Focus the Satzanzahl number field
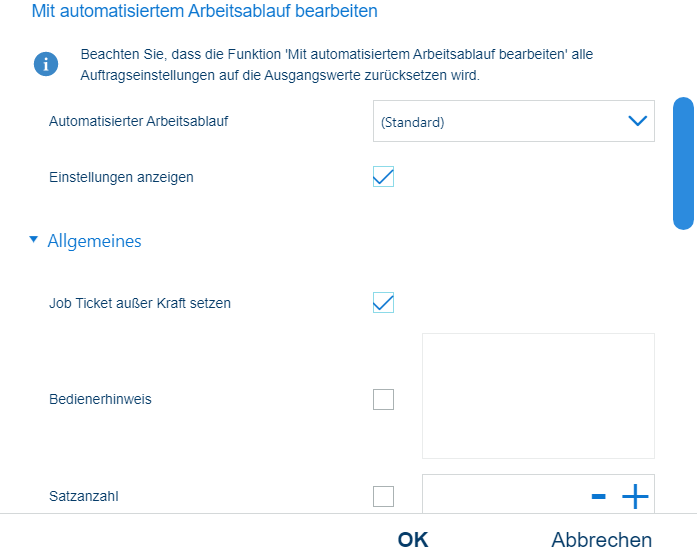697x552 pixels. [500, 496]
